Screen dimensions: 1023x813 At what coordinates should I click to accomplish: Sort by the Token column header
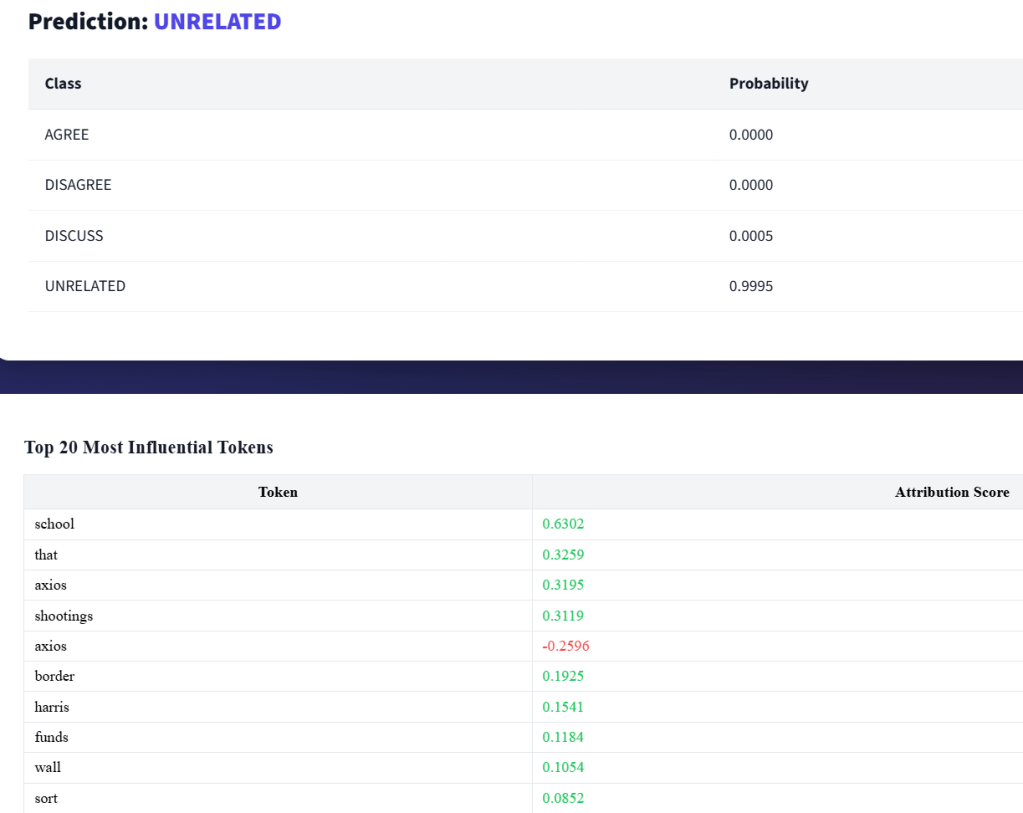[x=278, y=492]
